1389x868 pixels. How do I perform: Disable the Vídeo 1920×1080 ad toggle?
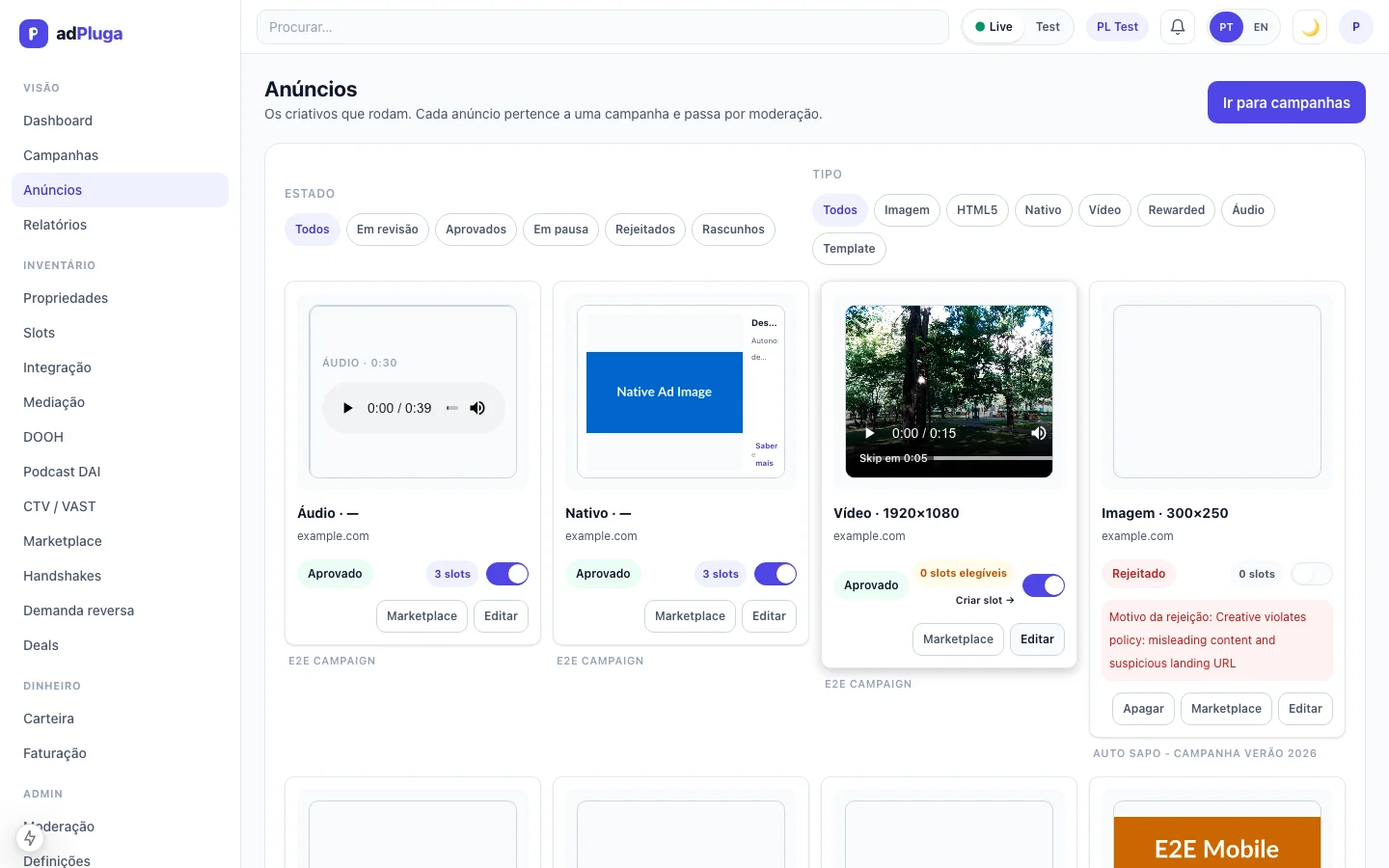click(x=1044, y=585)
